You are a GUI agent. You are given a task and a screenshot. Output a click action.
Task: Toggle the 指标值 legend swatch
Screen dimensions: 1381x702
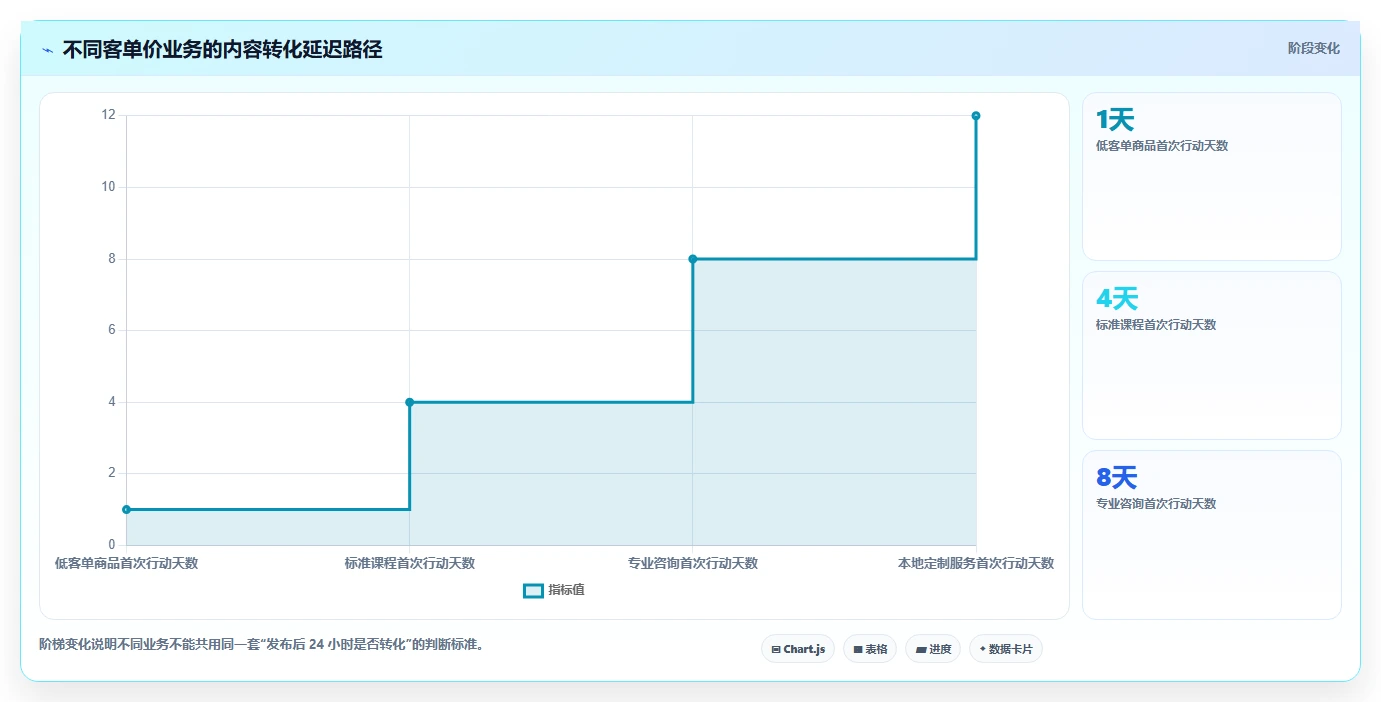tap(534, 591)
